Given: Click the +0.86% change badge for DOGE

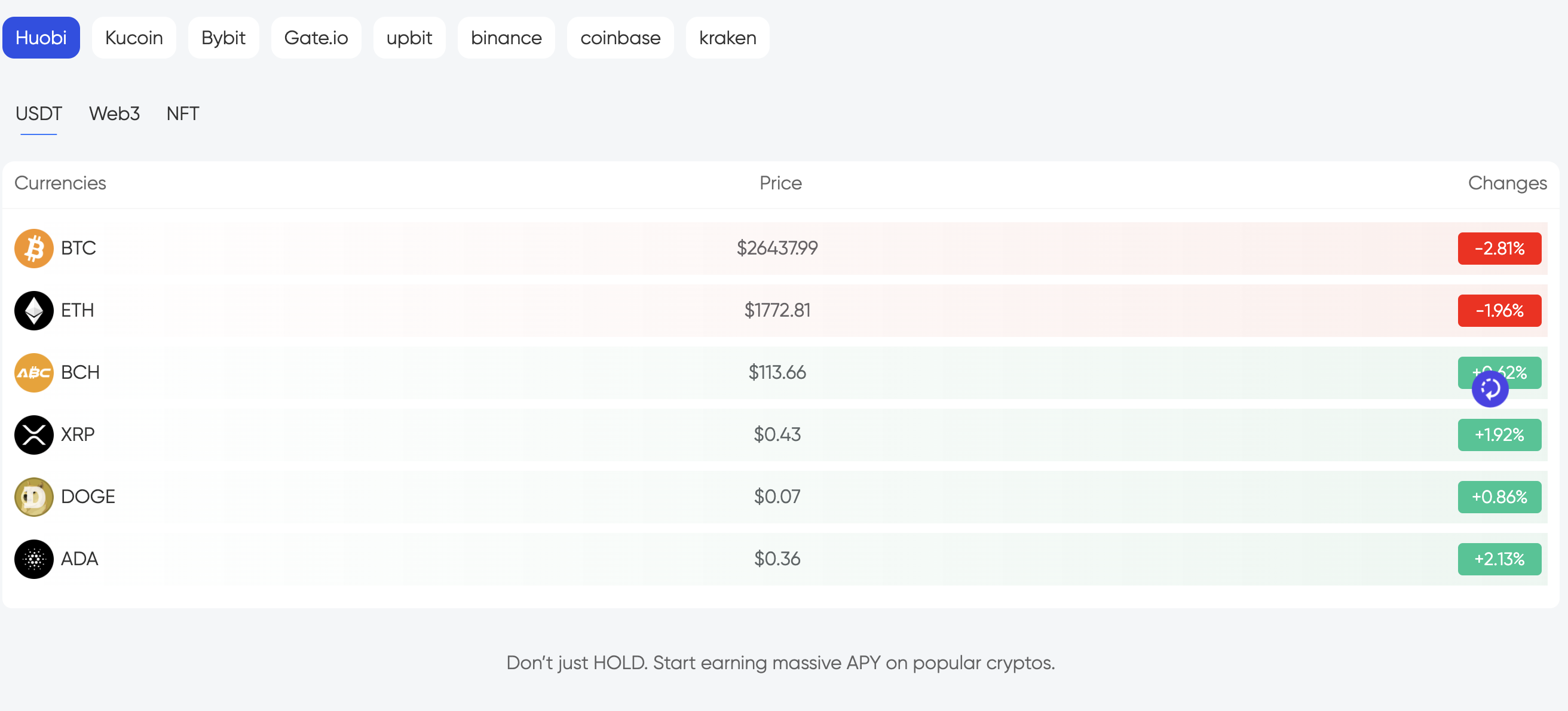Looking at the screenshot, I should pos(1499,497).
